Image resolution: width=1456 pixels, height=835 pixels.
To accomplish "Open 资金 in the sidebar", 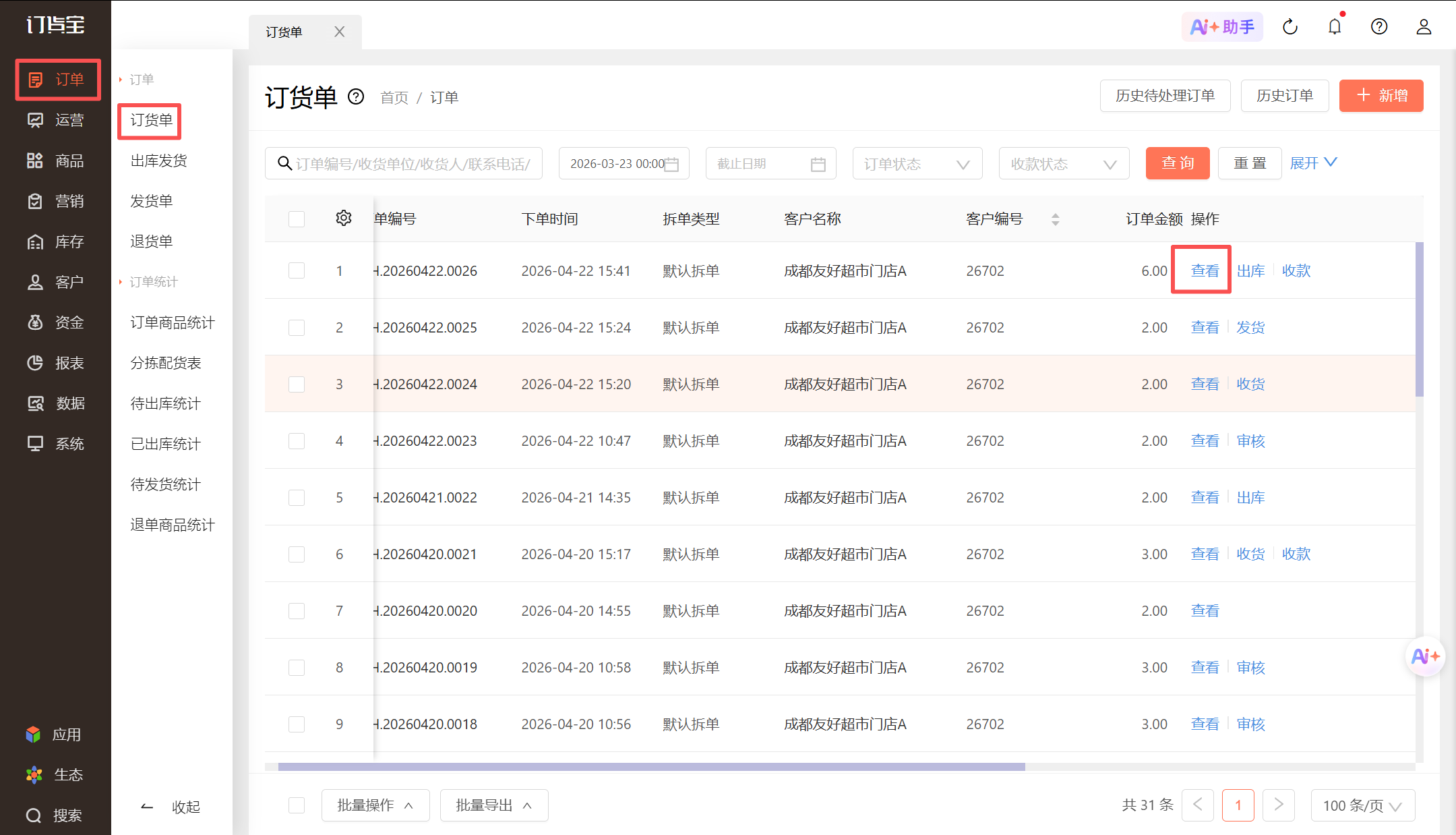I will pyautogui.click(x=55, y=322).
